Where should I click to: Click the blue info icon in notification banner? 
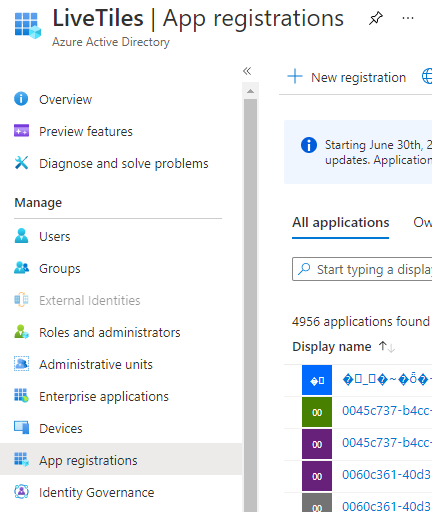[309, 145]
